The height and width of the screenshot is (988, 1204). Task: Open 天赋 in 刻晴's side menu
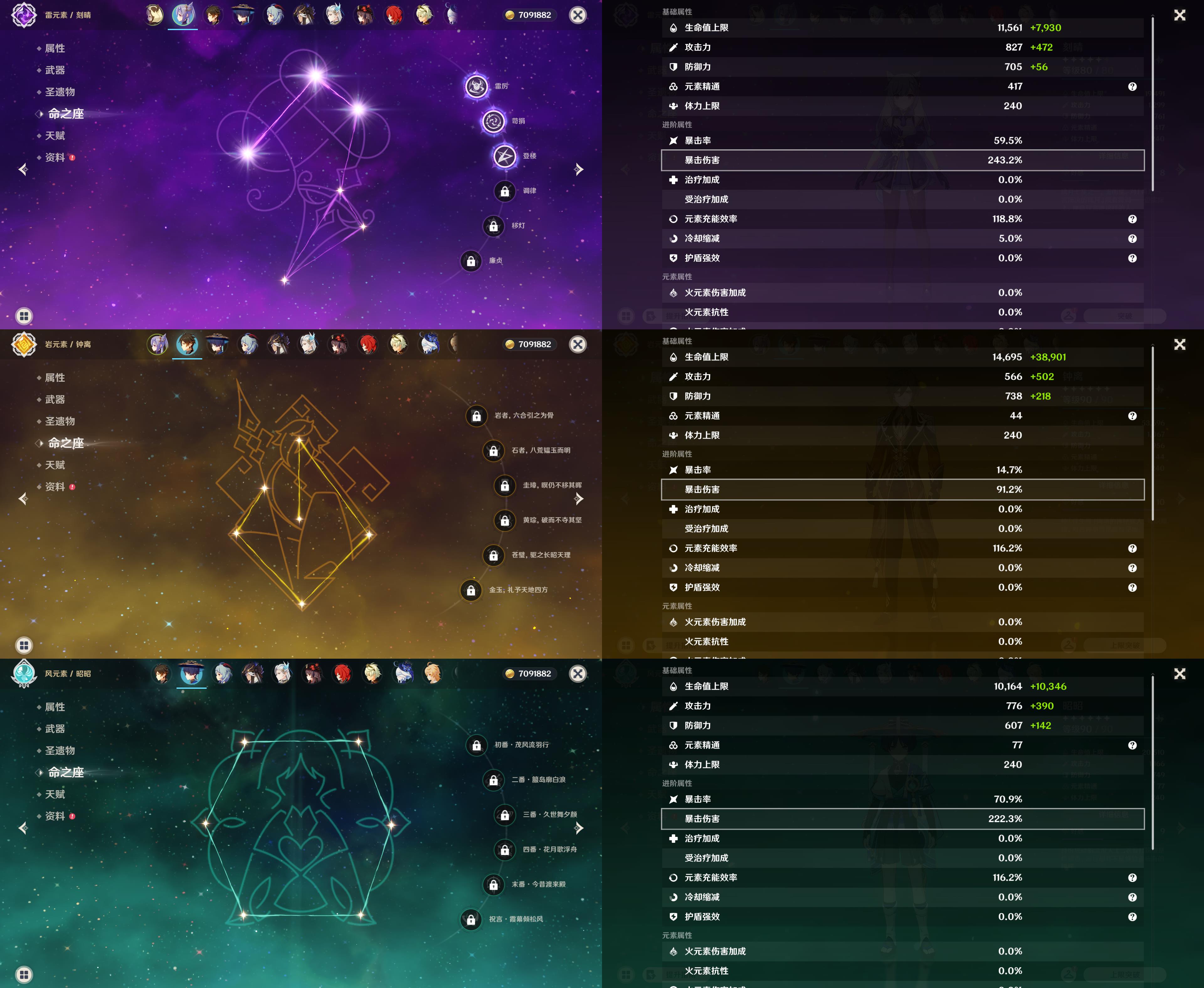coord(55,135)
